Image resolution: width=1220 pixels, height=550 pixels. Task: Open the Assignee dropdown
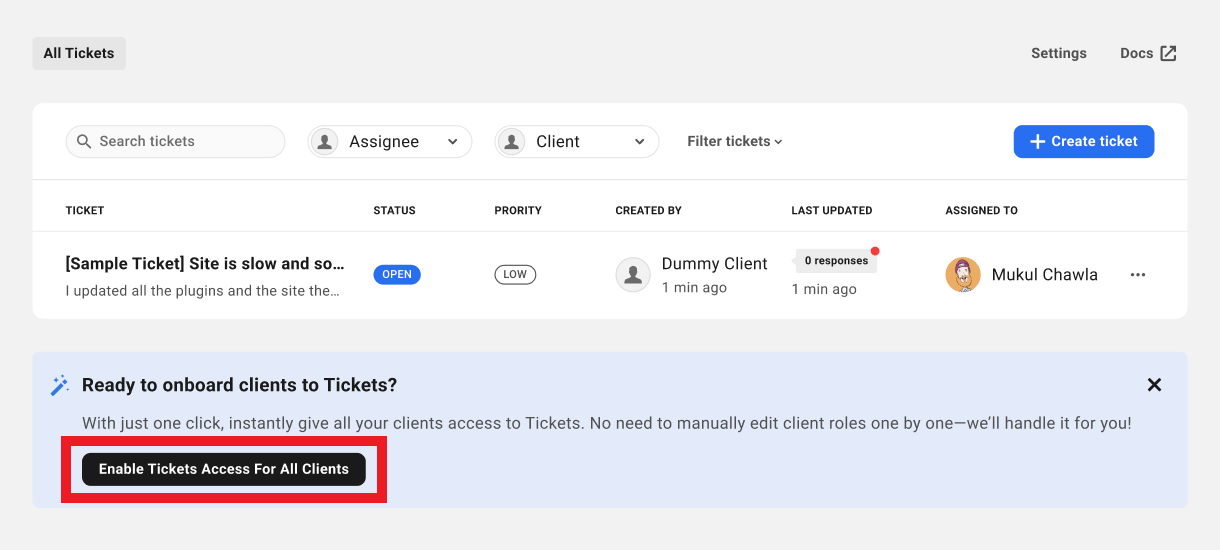[390, 141]
